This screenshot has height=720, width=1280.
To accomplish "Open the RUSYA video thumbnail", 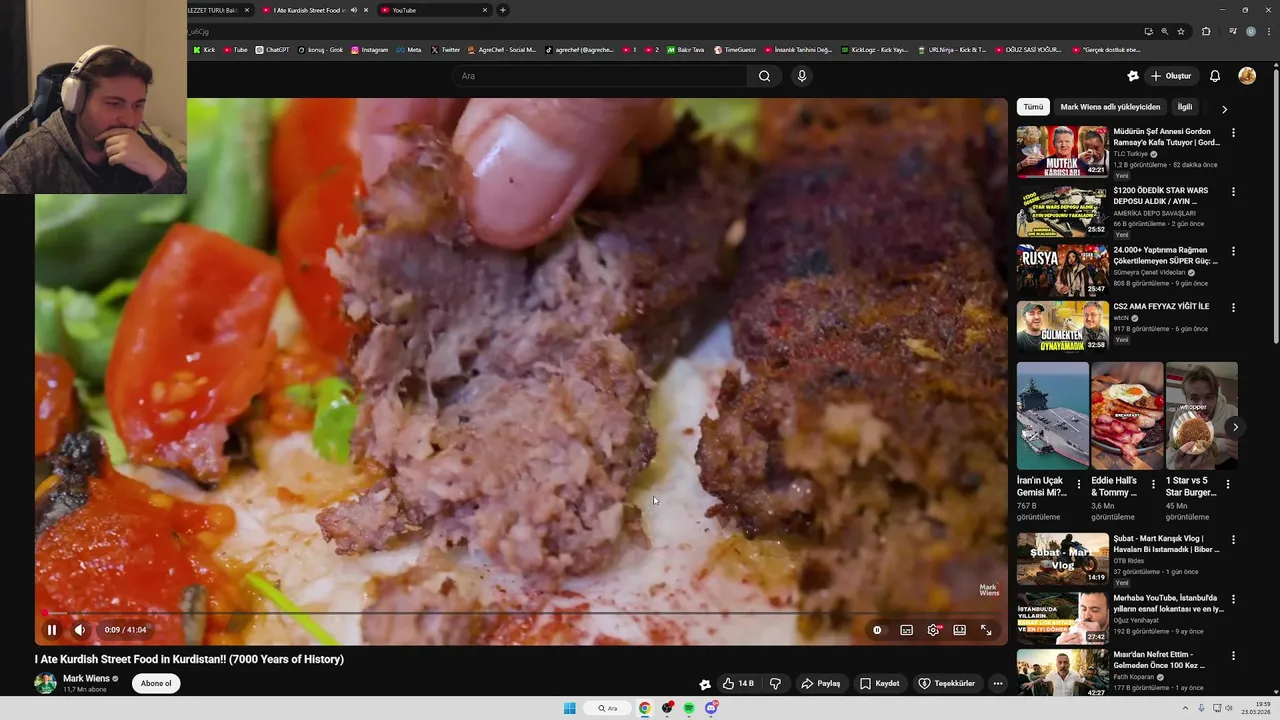I will 1062,270.
